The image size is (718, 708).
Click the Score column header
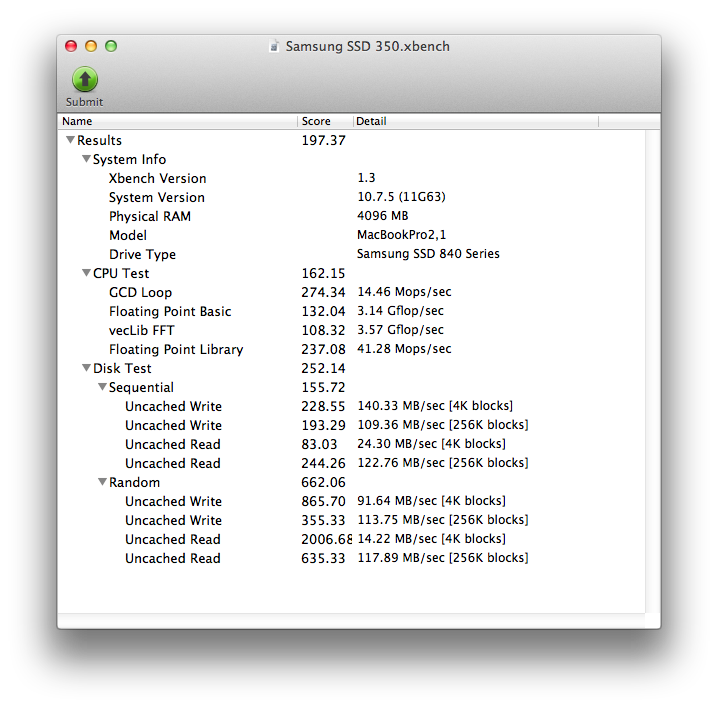tap(325, 121)
